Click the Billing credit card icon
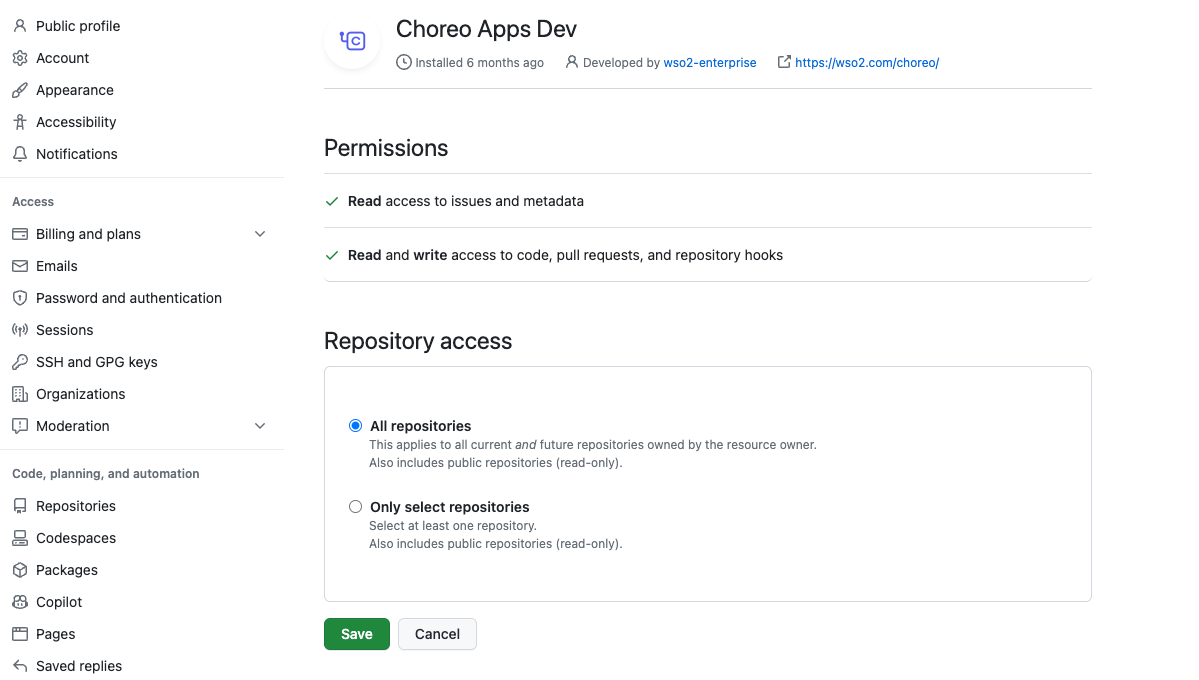The height and width of the screenshot is (680, 1199). (x=20, y=234)
